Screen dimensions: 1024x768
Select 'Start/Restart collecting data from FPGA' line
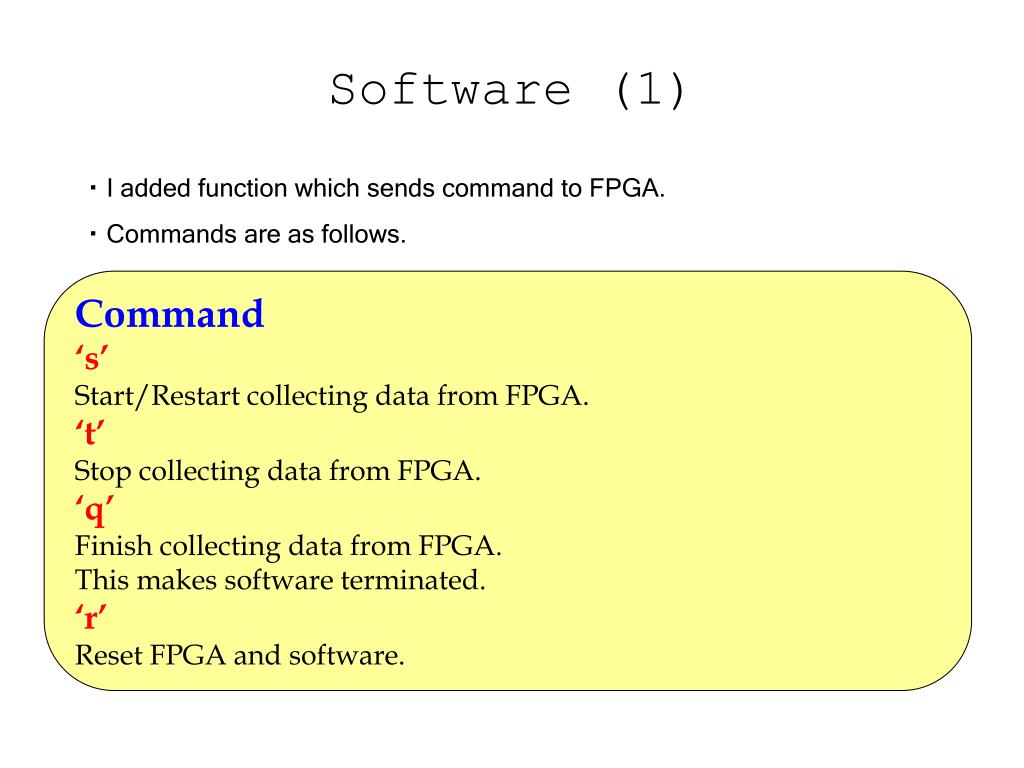(332, 396)
